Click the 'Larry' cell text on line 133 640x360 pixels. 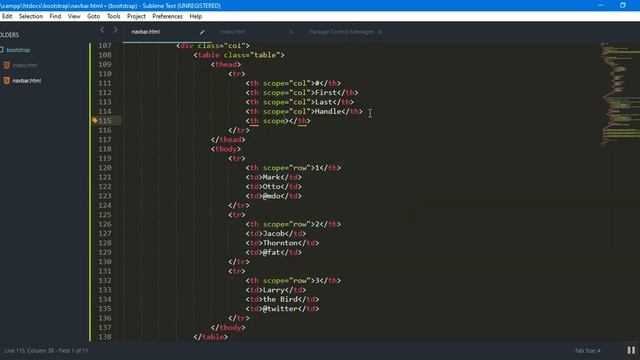coord(273,290)
